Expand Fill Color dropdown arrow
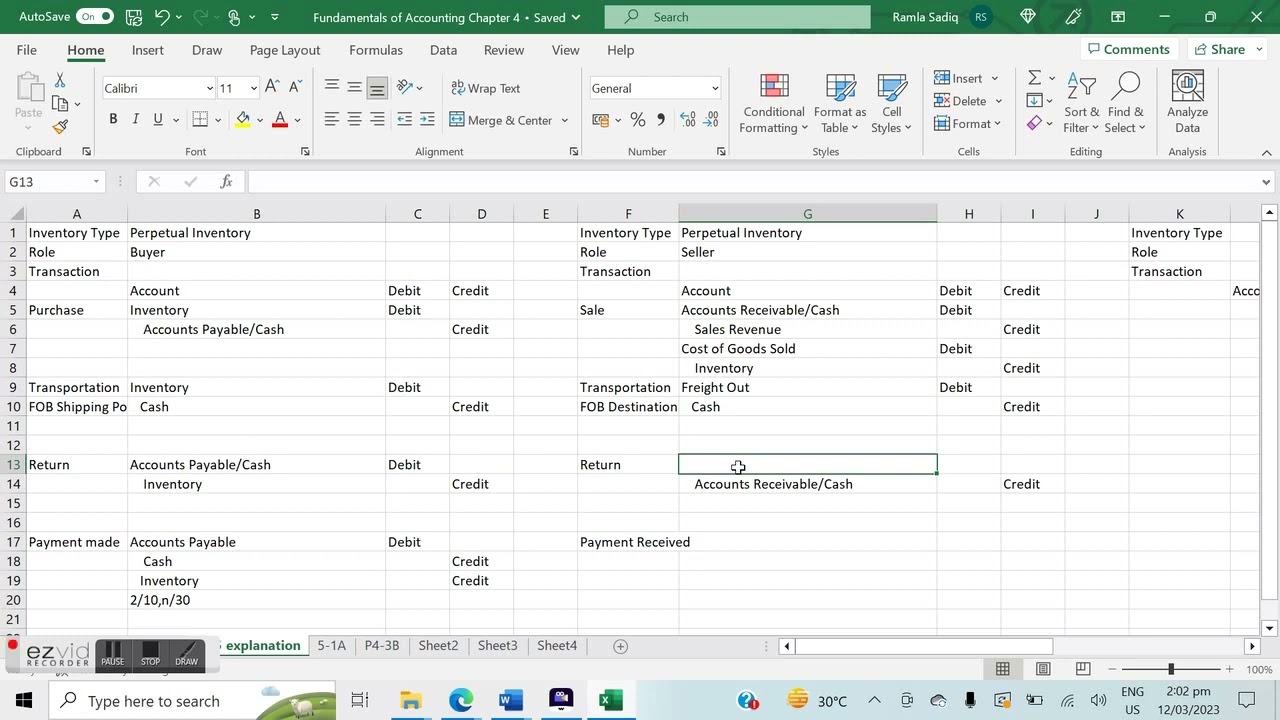Screen dimensions: 1280x720 (x=260, y=120)
